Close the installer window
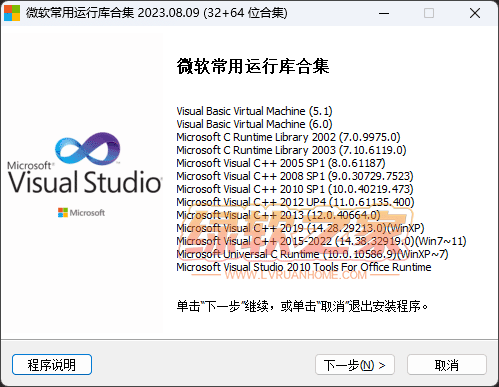Image resolution: width=499 pixels, height=387 pixels. click(x=475, y=13)
